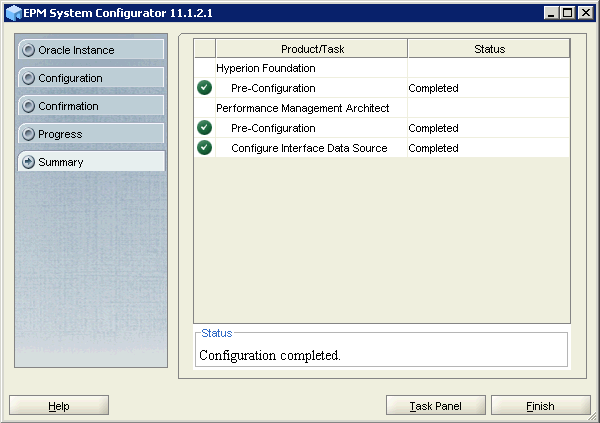This screenshot has width=600, height=423.
Task: Maximize the Configurator window
Action: [567, 12]
